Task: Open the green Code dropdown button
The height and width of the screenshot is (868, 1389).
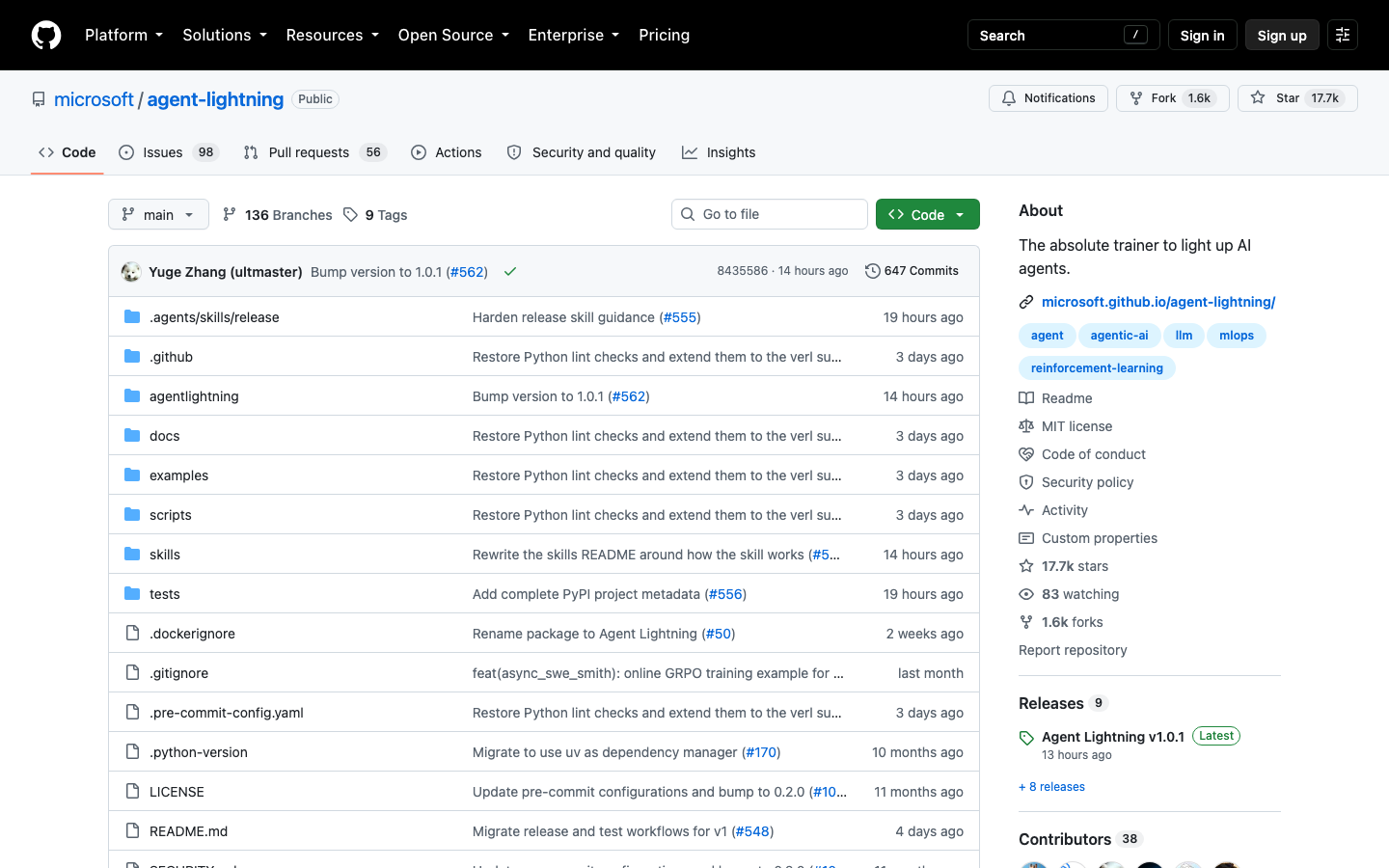Action: (928, 214)
